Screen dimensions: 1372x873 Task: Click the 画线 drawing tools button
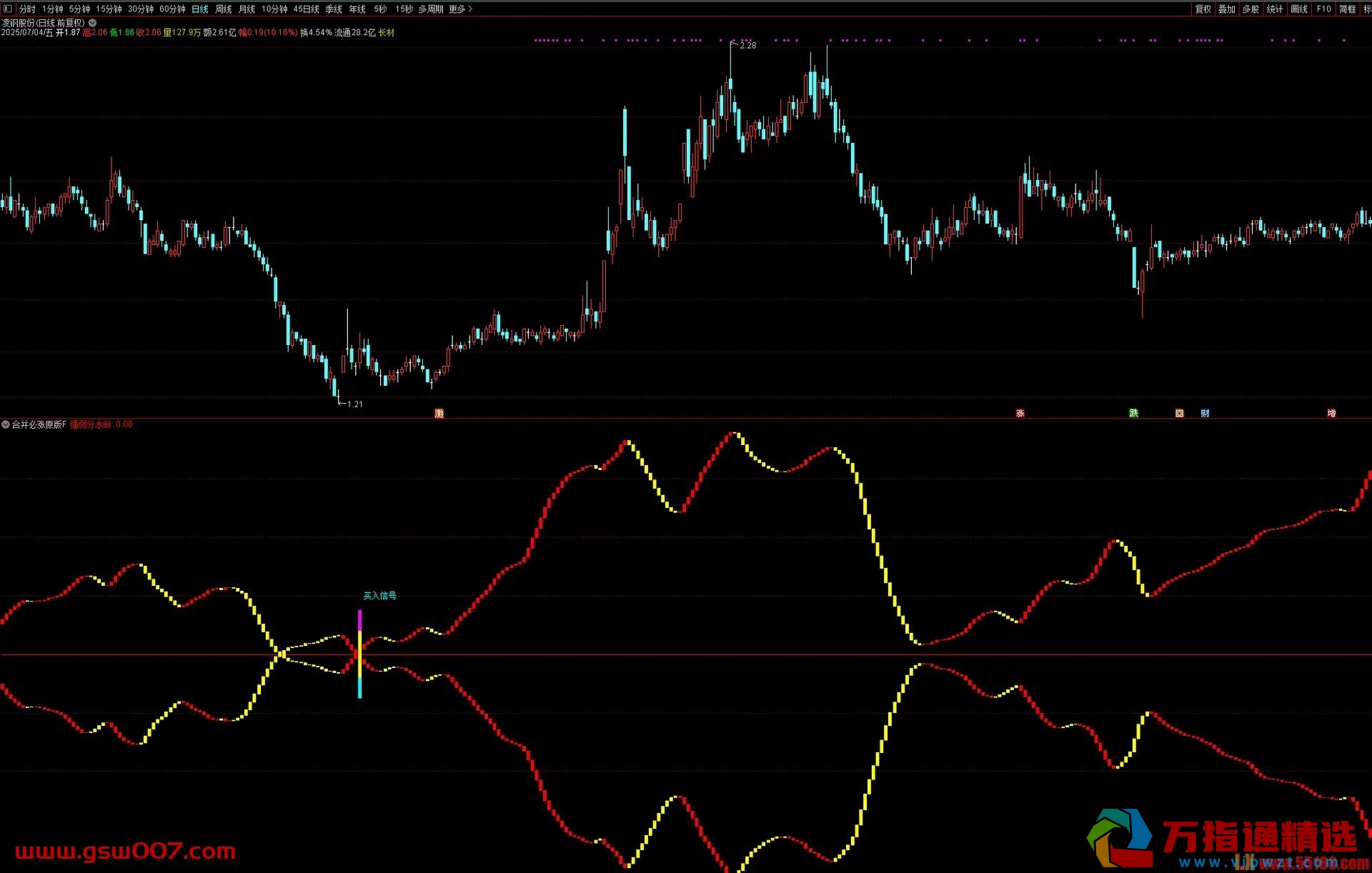pyautogui.click(x=1299, y=9)
